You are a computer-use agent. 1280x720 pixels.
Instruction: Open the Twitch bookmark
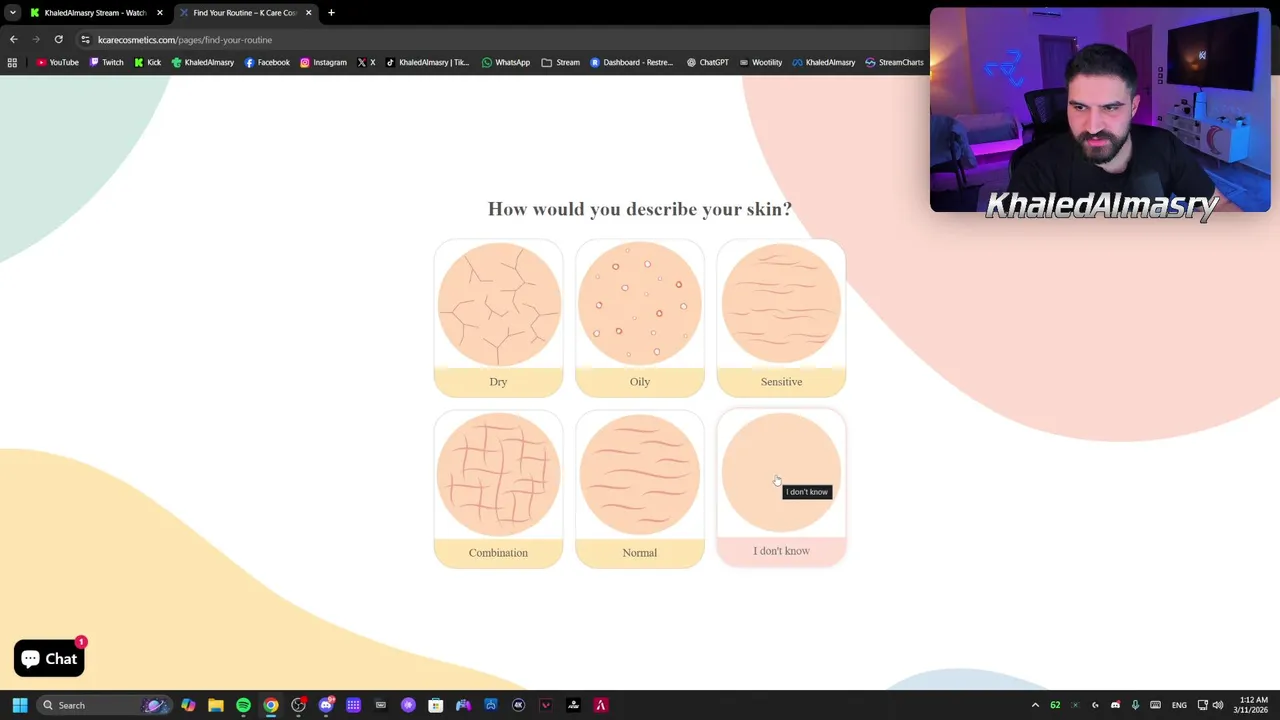106,62
